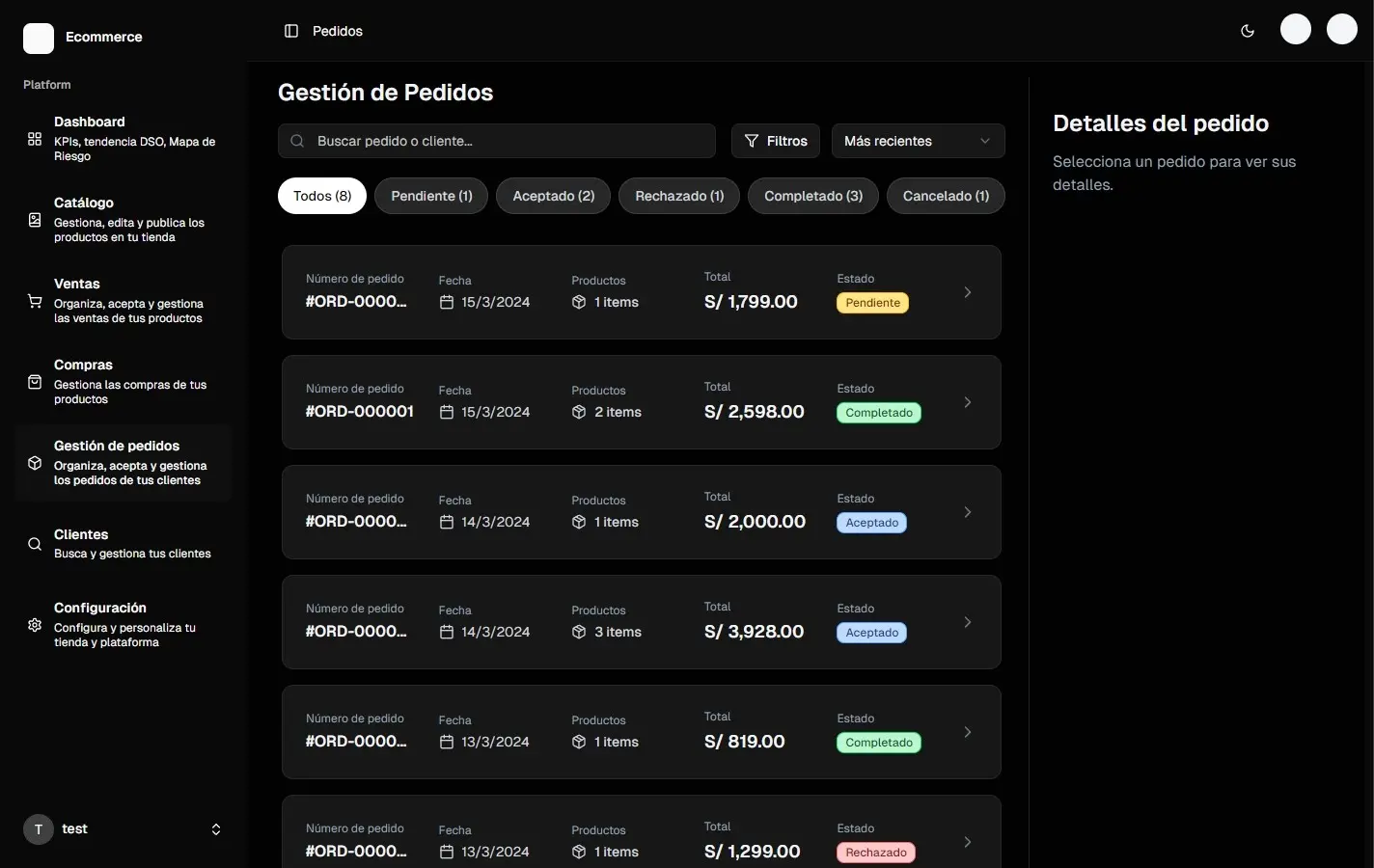Click the sidebar collapse panel icon near Pedidos
This screenshot has width=1374, height=868.
[x=290, y=31]
